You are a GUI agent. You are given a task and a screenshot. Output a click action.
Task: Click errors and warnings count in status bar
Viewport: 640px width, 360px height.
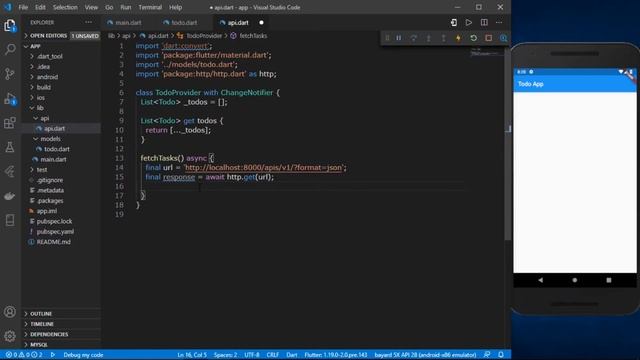coord(24,355)
